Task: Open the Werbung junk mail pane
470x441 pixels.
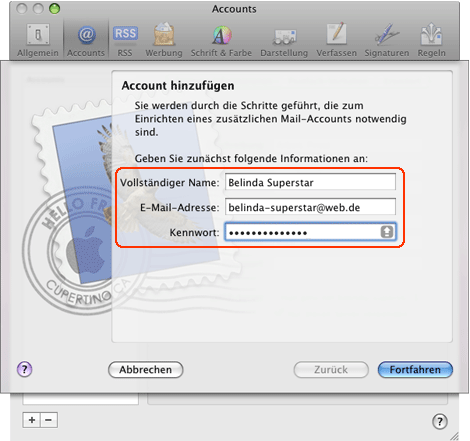Action: (164, 40)
